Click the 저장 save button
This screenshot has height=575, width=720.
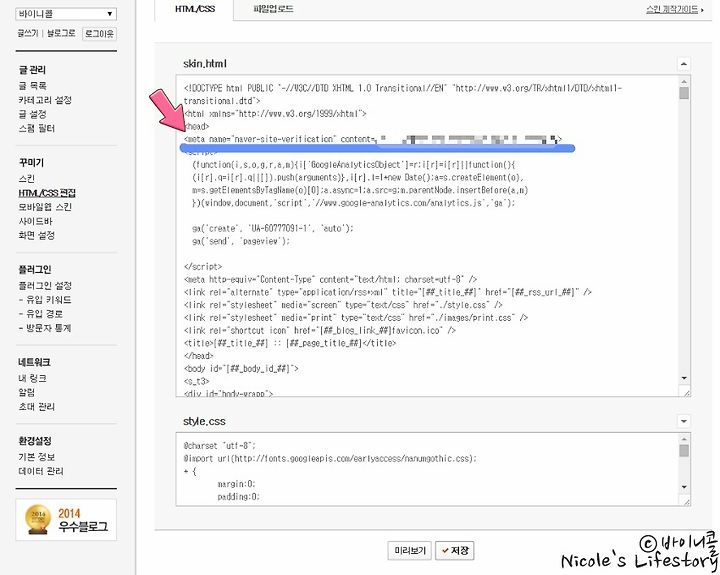point(455,550)
